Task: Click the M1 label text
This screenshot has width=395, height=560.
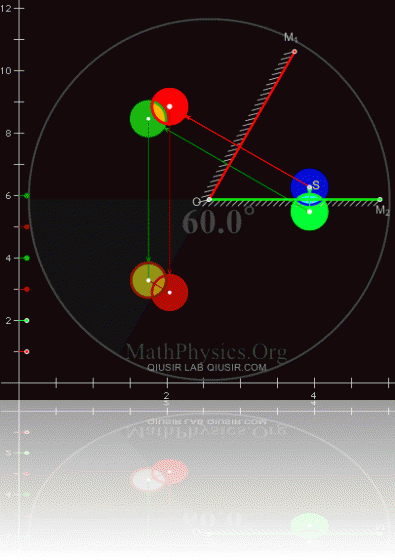Action: (x=291, y=37)
